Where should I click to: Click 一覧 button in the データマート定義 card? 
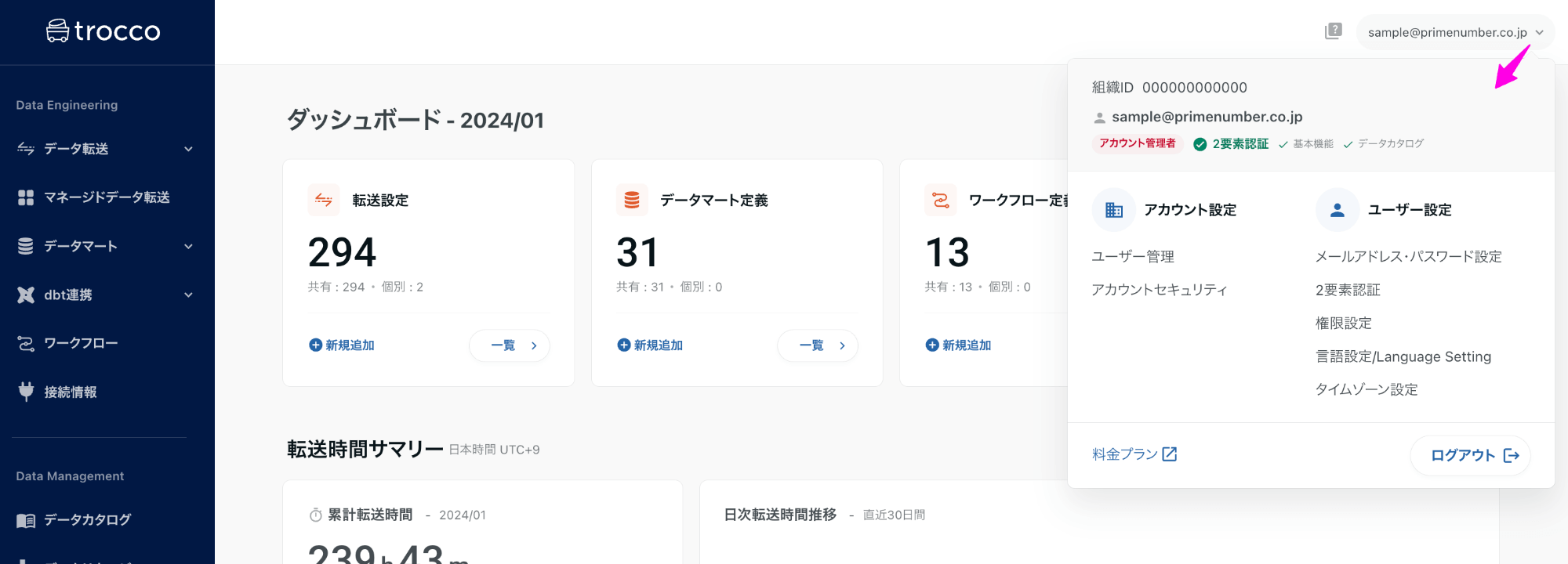coord(818,345)
